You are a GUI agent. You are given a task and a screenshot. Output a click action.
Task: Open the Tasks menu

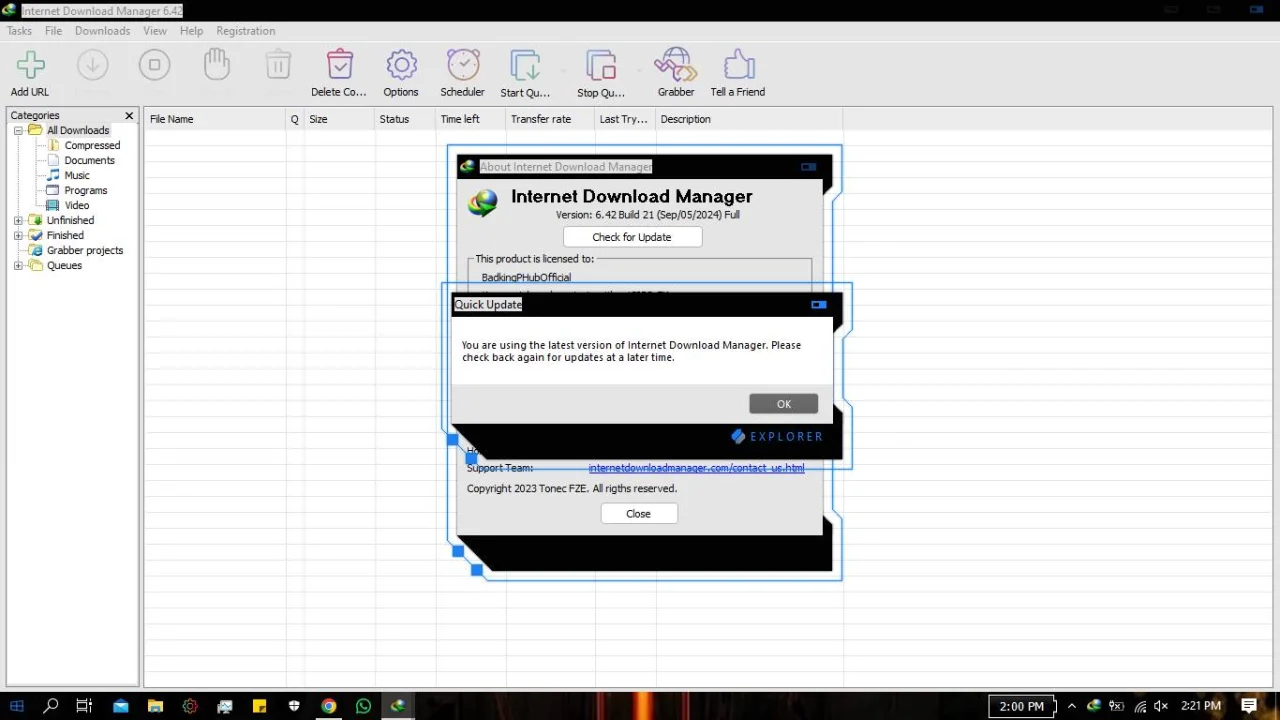point(19,31)
